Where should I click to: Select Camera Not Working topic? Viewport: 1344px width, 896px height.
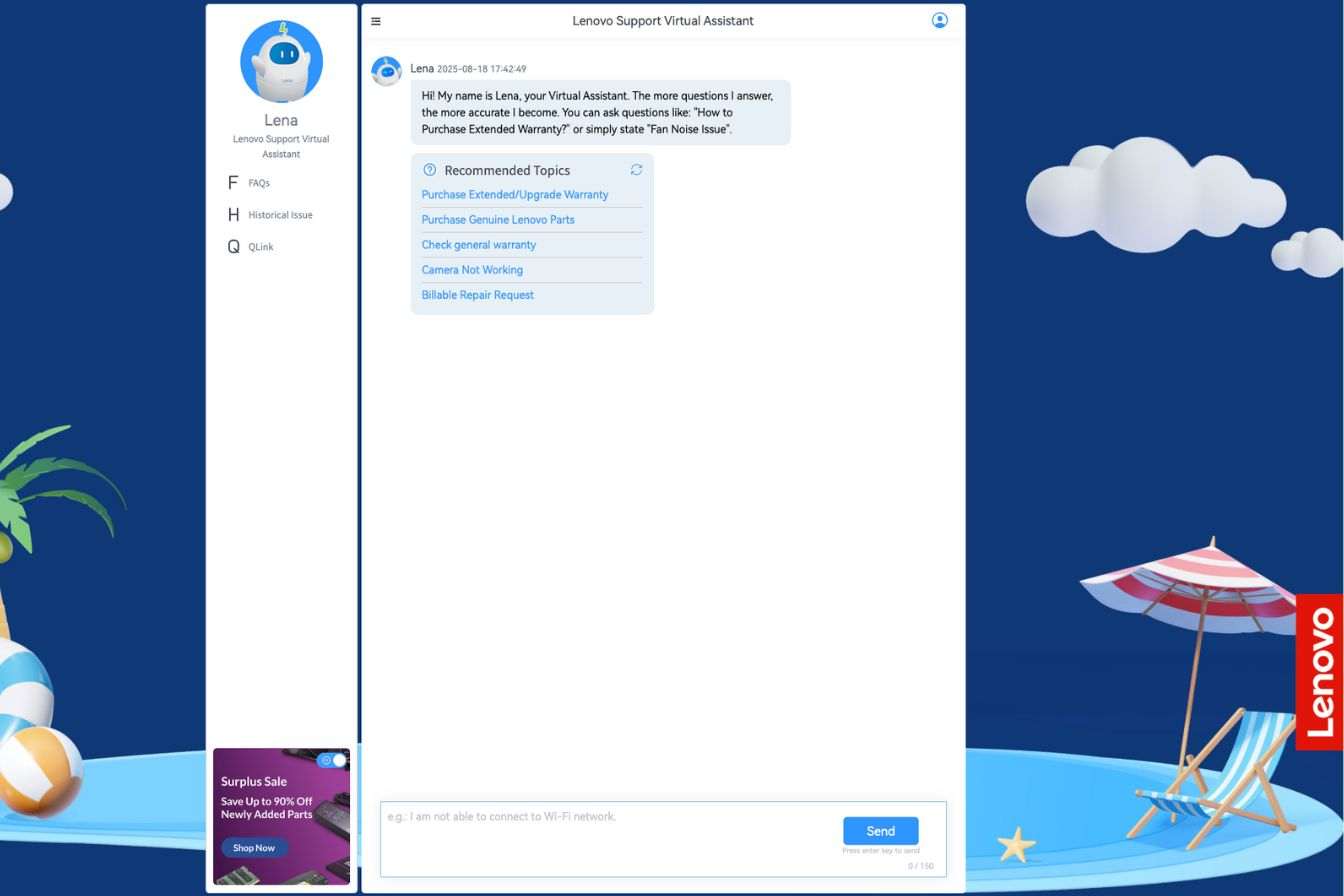pyautogui.click(x=472, y=270)
